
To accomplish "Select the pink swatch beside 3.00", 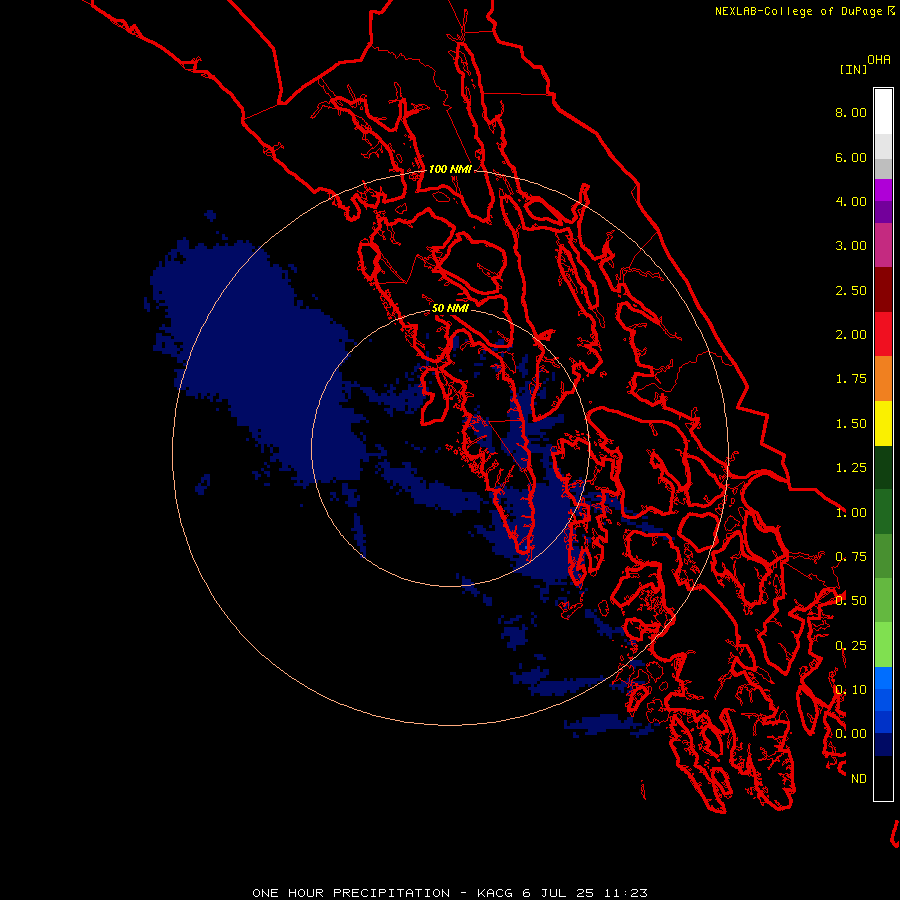I will [883, 245].
